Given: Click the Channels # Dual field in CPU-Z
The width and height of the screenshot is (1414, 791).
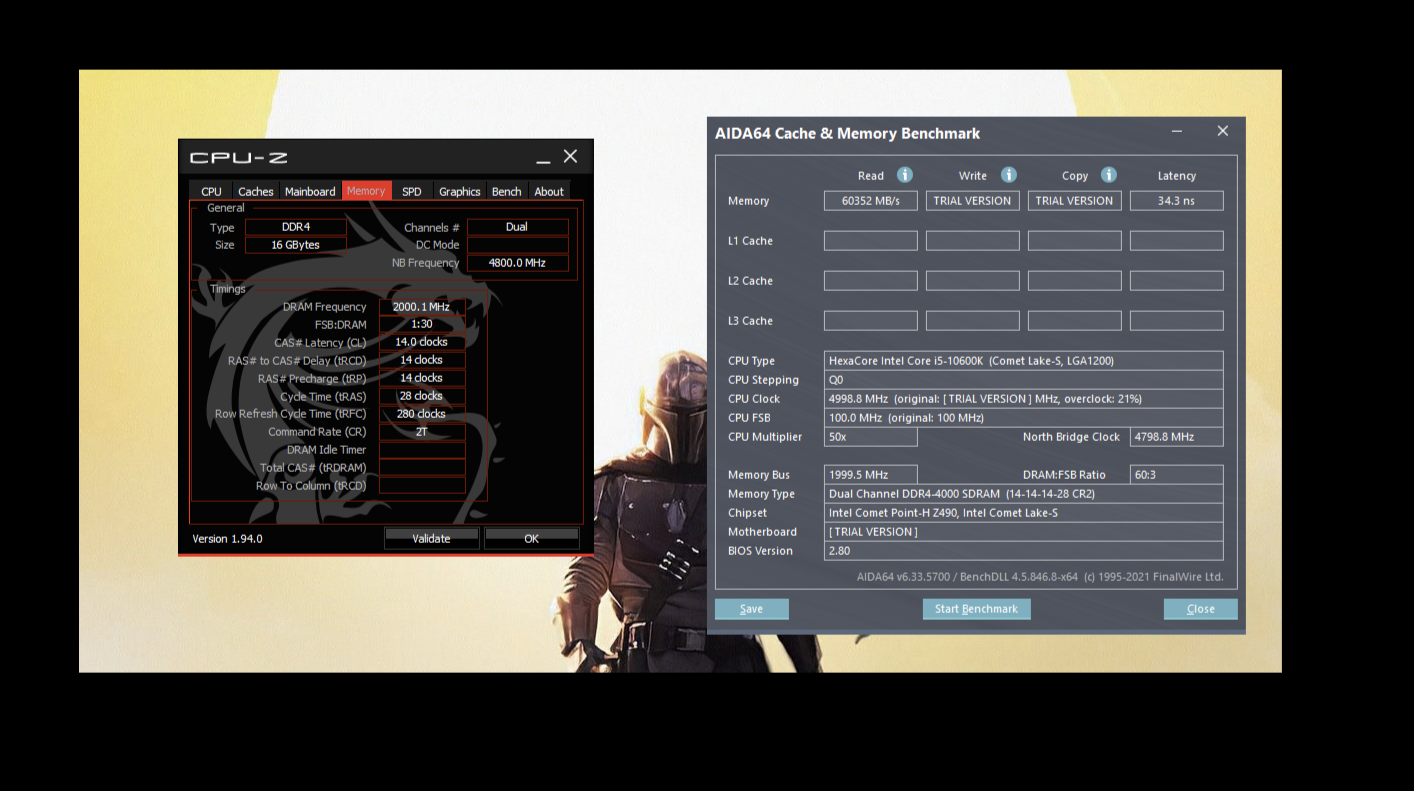Looking at the screenshot, I should 517,227.
